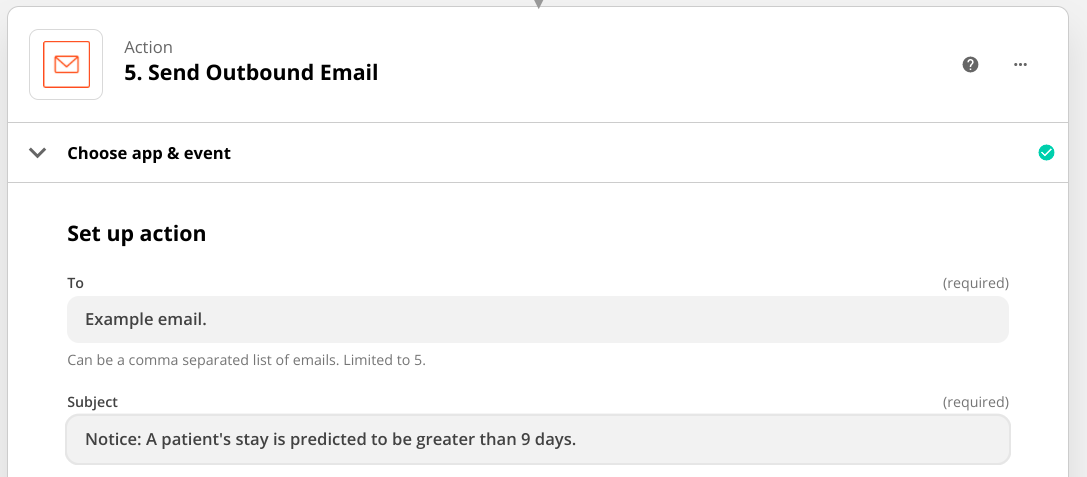The height and width of the screenshot is (477, 1087).
Task: Rename step via '5. Send Outbound Email' title
Action: pos(251,72)
